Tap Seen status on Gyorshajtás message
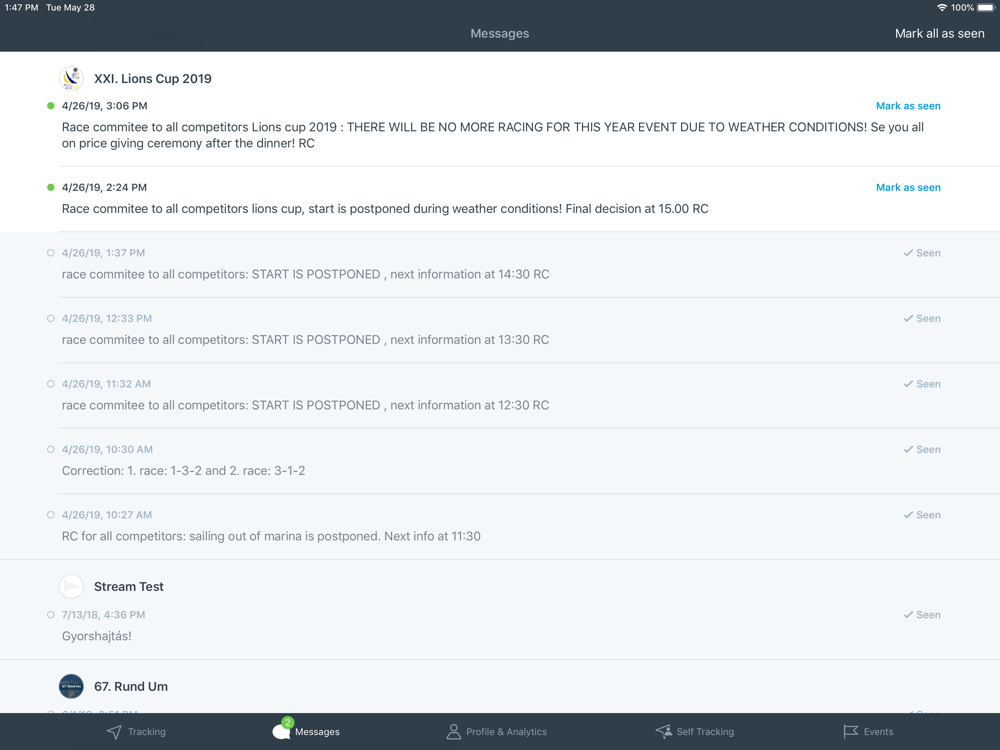The width and height of the screenshot is (1000, 750). click(922, 615)
